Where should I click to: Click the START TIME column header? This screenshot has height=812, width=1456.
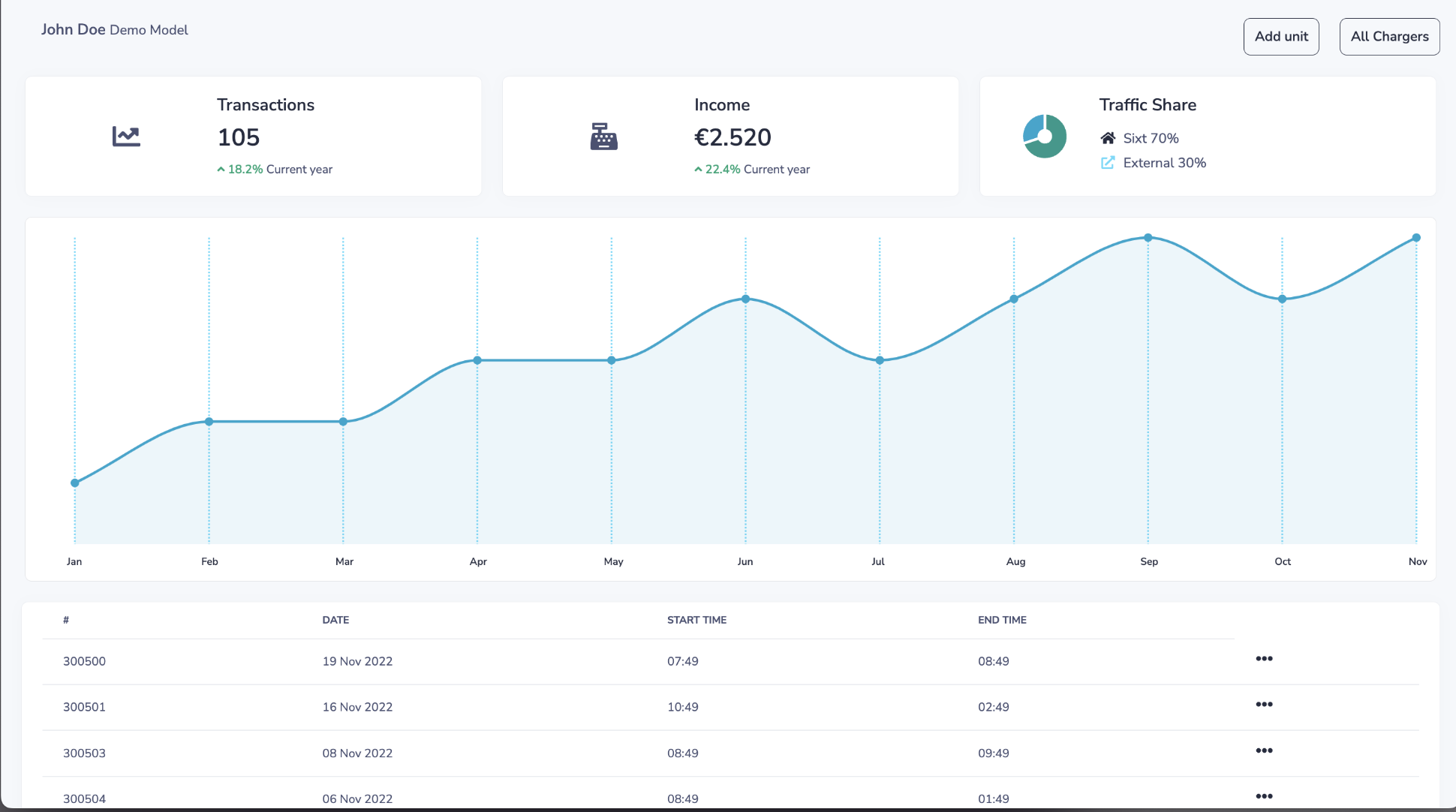[x=696, y=620]
